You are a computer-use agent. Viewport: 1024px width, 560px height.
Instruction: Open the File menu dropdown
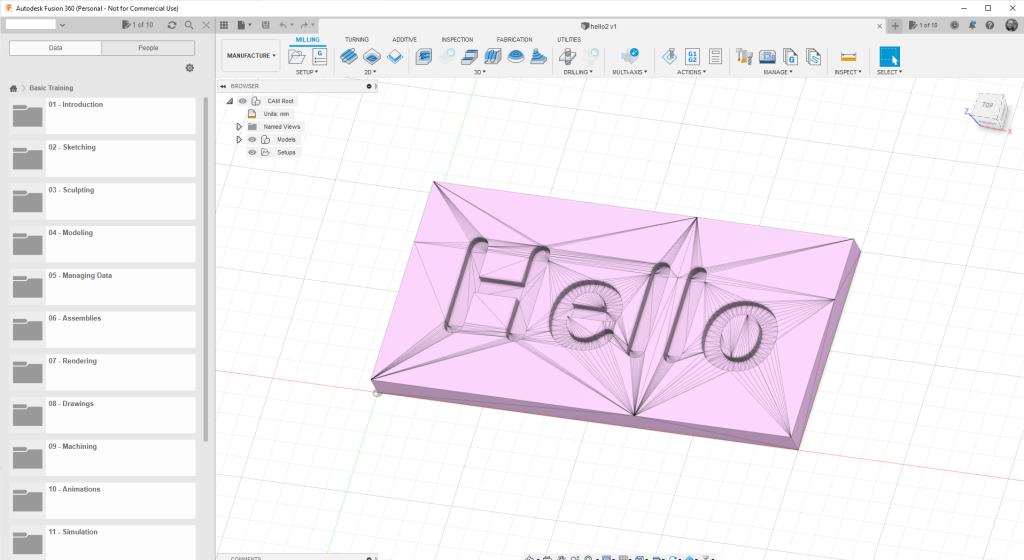click(x=244, y=25)
